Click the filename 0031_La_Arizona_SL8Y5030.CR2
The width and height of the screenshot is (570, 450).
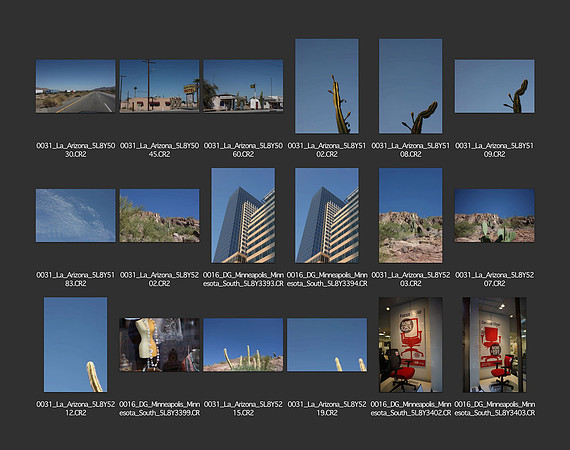pos(76,150)
